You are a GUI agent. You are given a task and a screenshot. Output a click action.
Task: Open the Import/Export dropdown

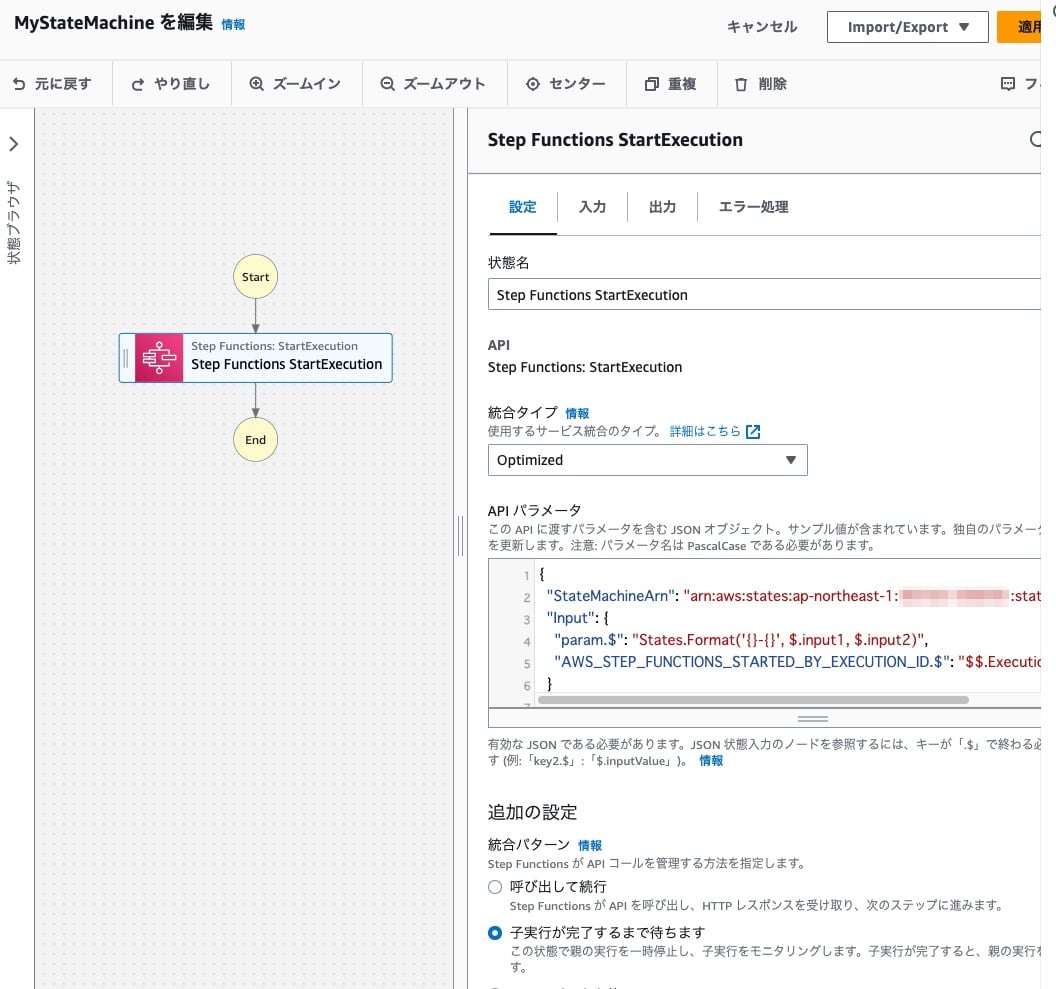click(907, 27)
